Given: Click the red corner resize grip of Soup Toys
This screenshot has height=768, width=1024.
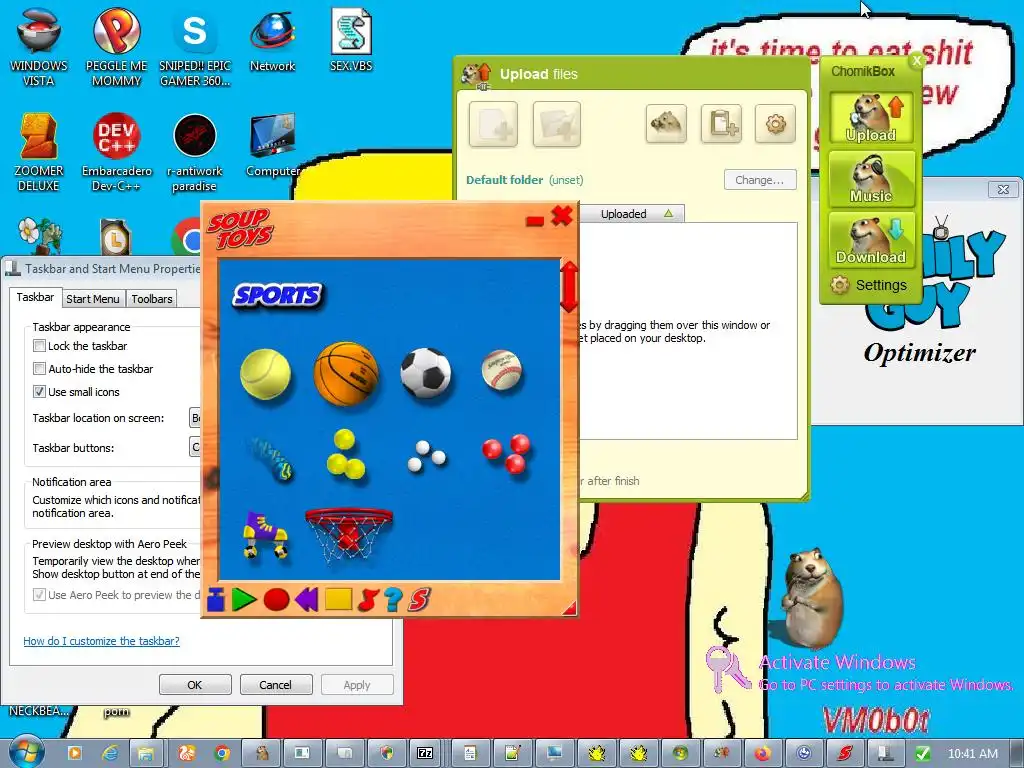Looking at the screenshot, I should tap(570, 608).
